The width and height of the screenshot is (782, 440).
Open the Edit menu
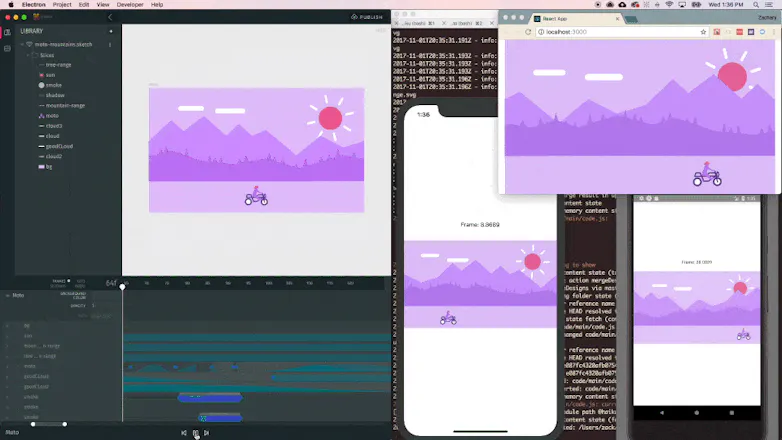(x=84, y=4)
